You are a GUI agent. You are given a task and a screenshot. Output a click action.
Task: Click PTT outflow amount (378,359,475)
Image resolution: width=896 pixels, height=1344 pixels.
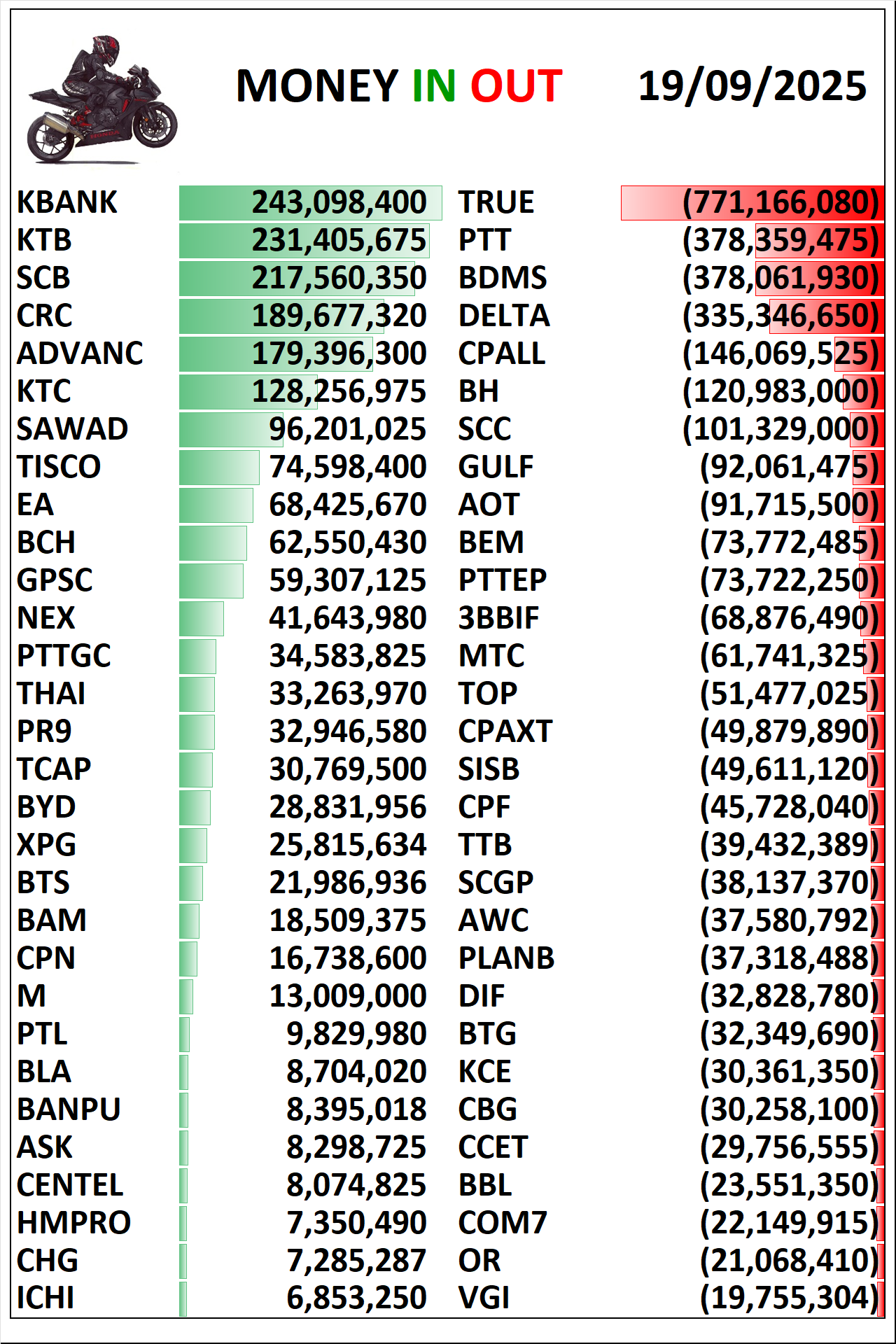[780, 240]
